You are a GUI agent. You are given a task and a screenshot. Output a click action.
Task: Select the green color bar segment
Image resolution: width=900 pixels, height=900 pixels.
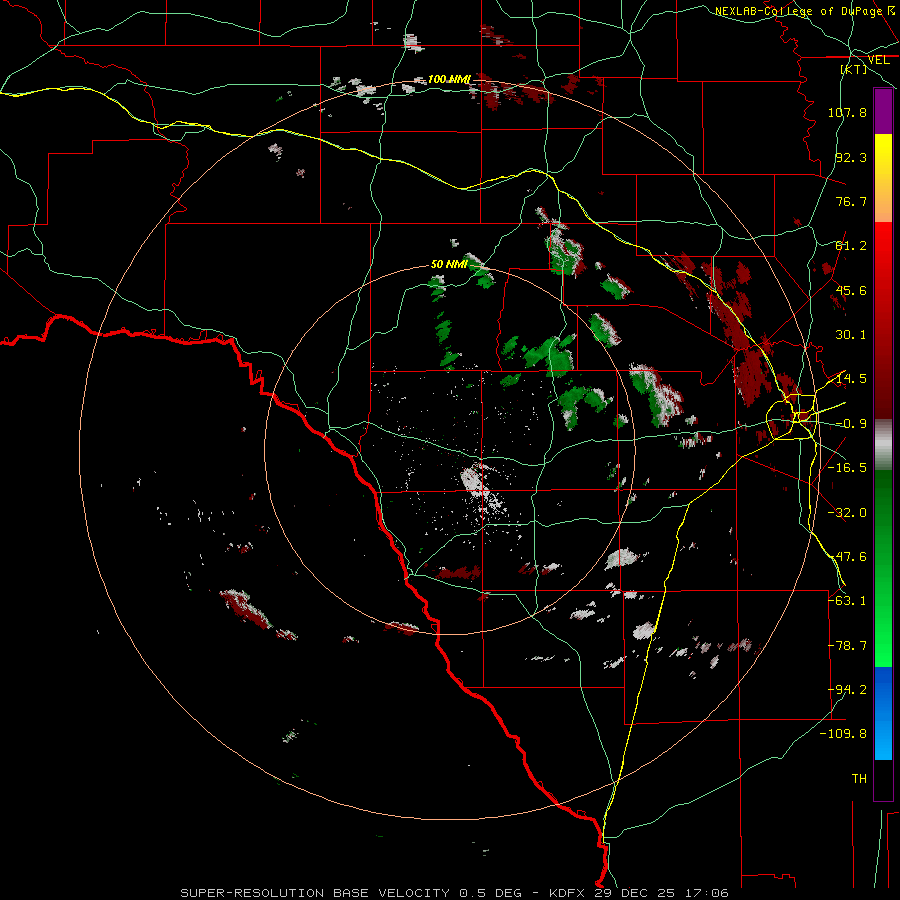tap(883, 568)
